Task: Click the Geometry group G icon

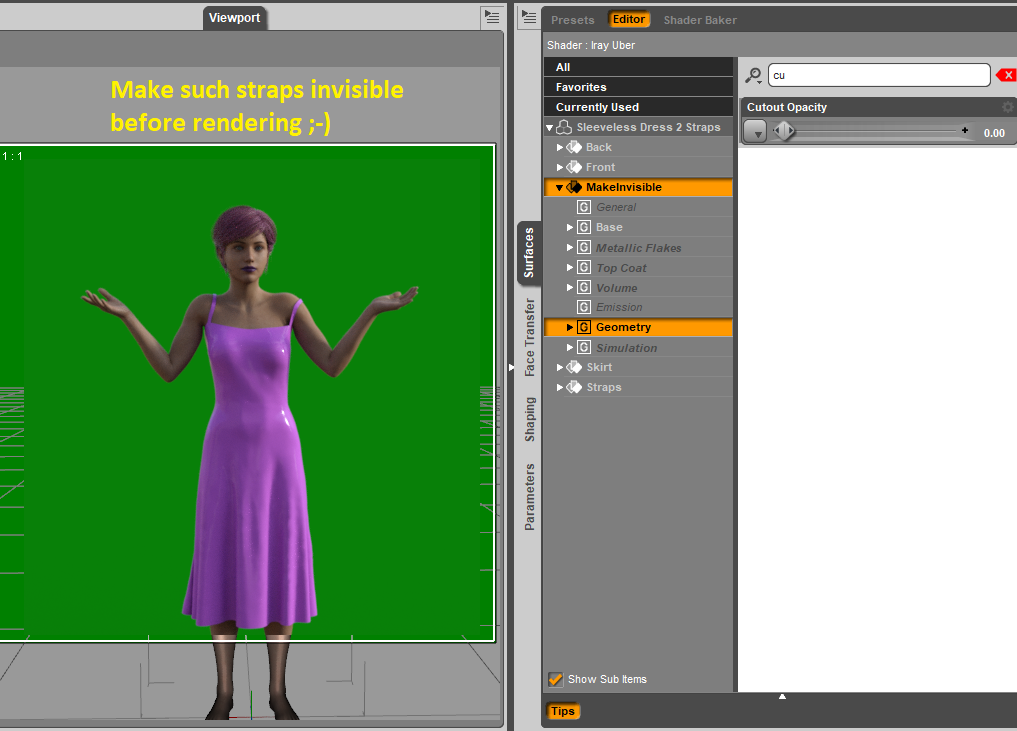Action: (584, 327)
